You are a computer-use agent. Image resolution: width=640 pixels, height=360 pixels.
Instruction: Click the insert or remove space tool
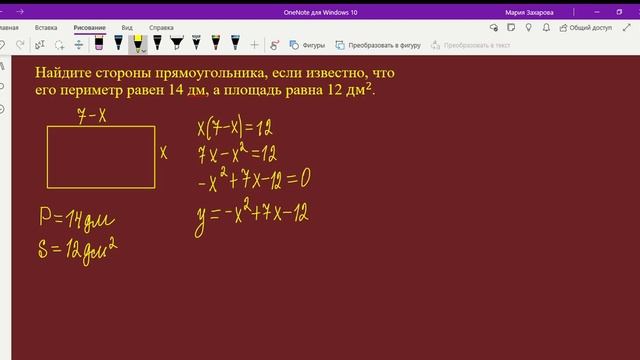79,45
